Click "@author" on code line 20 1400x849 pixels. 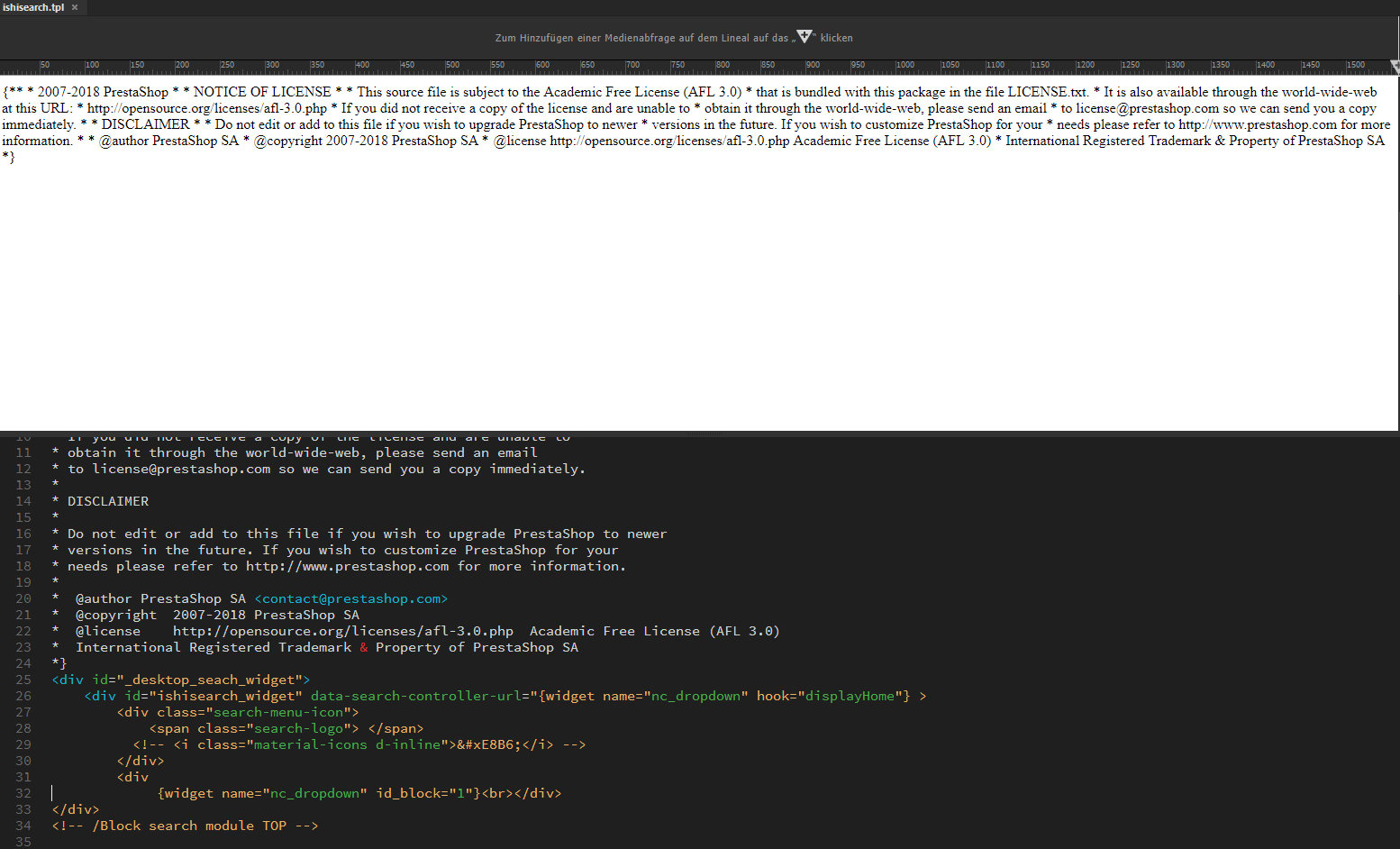pyautogui.click(x=104, y=598)
